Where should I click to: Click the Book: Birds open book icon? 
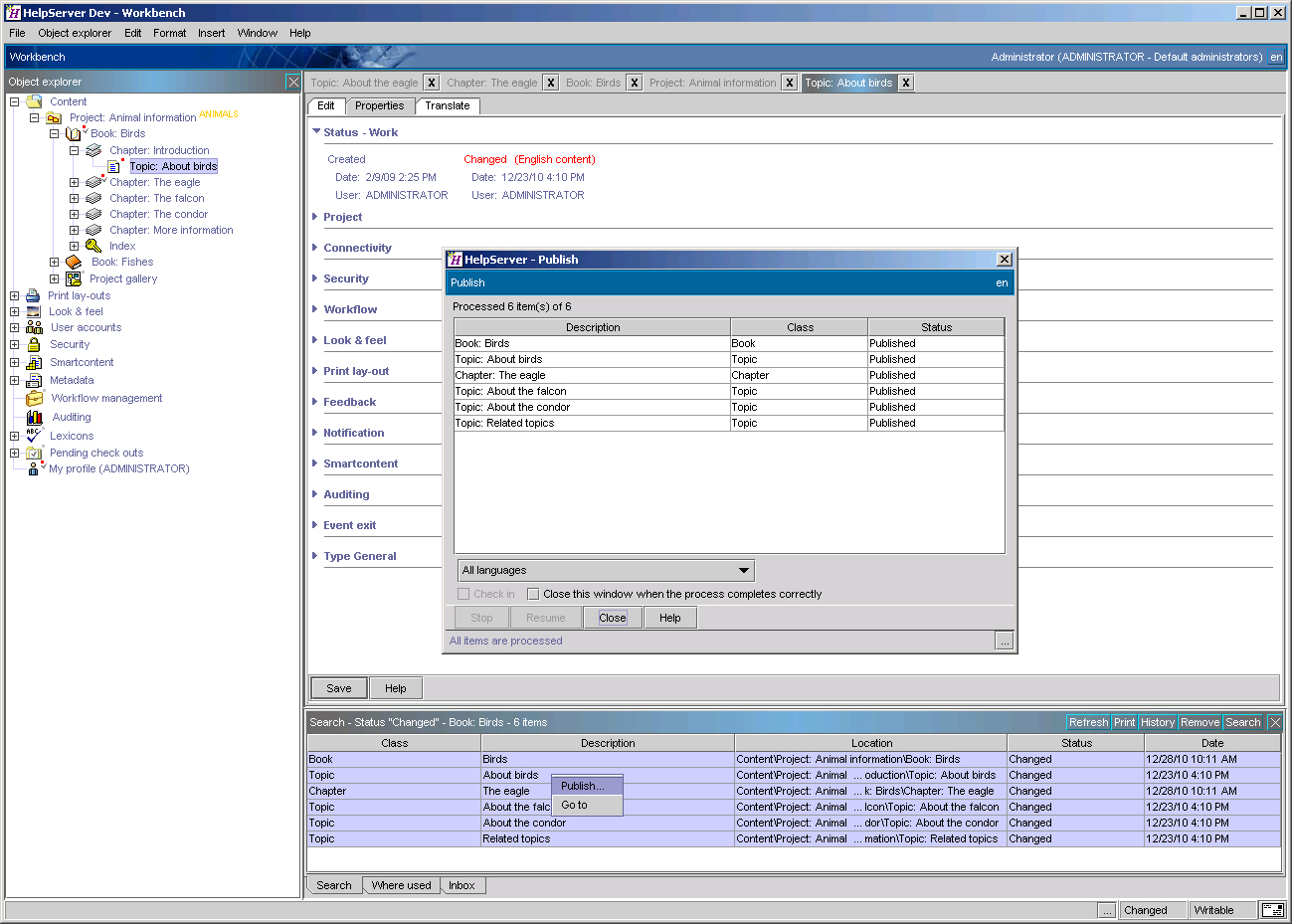[x=75, y=133]
